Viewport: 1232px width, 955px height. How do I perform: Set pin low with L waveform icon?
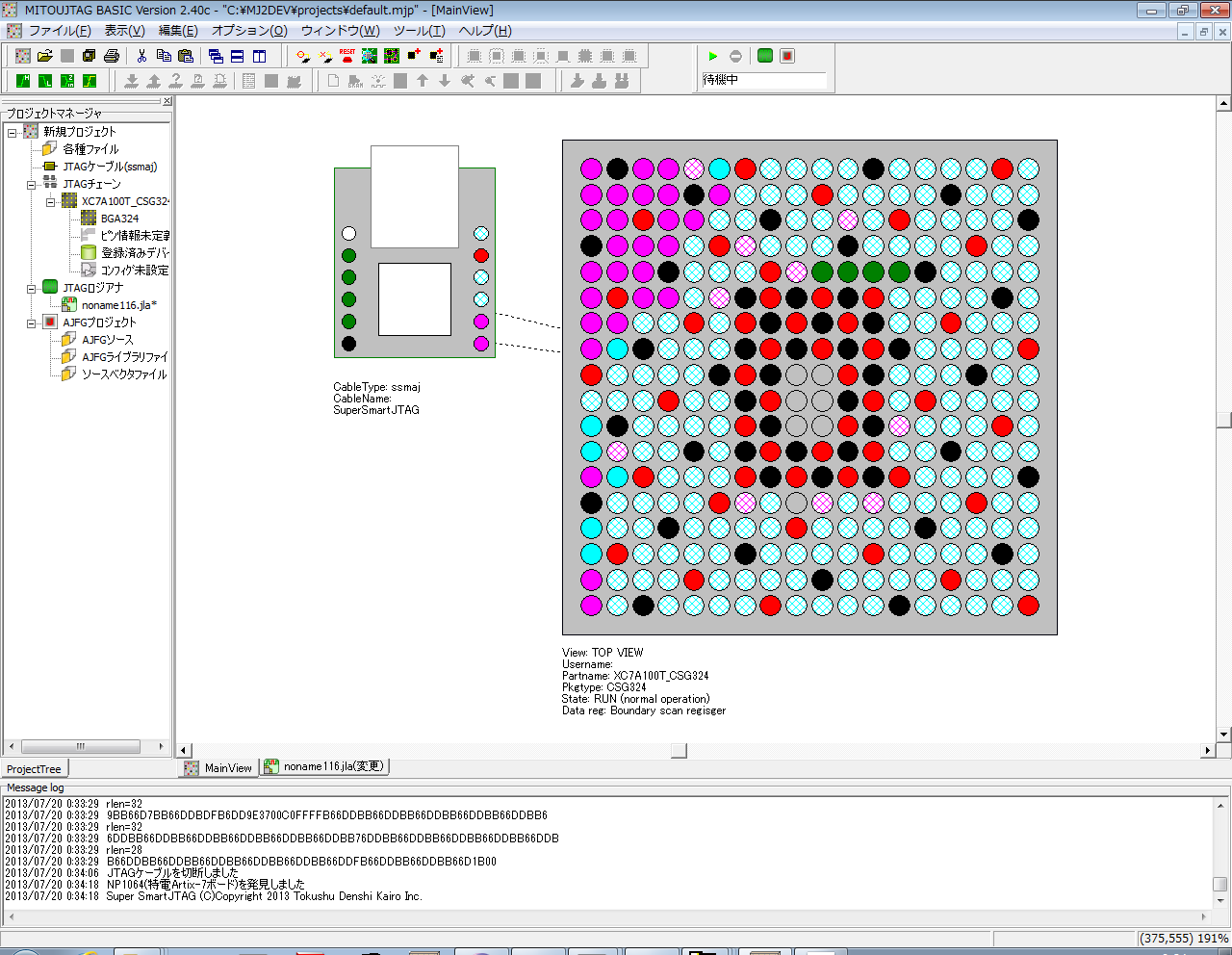click(45, 81)
